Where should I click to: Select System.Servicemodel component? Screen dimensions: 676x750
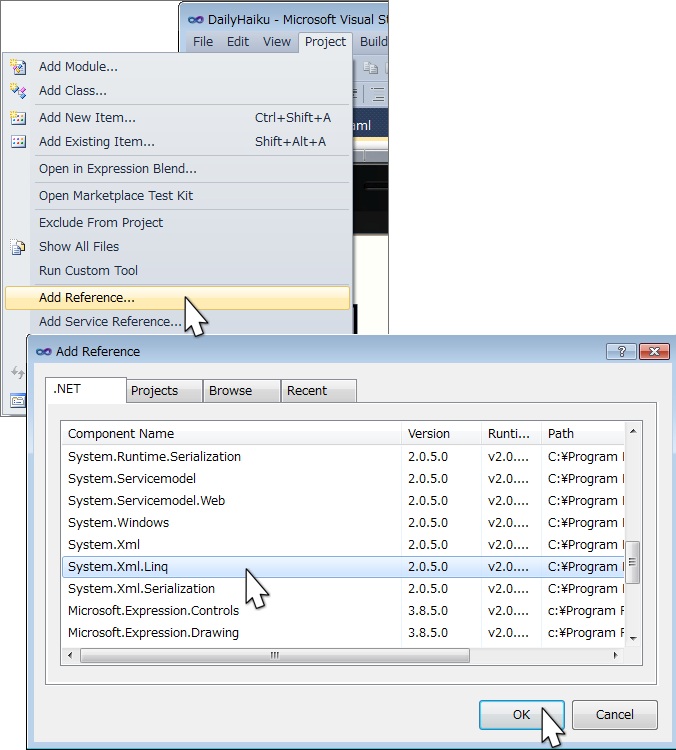click(343, 479)
